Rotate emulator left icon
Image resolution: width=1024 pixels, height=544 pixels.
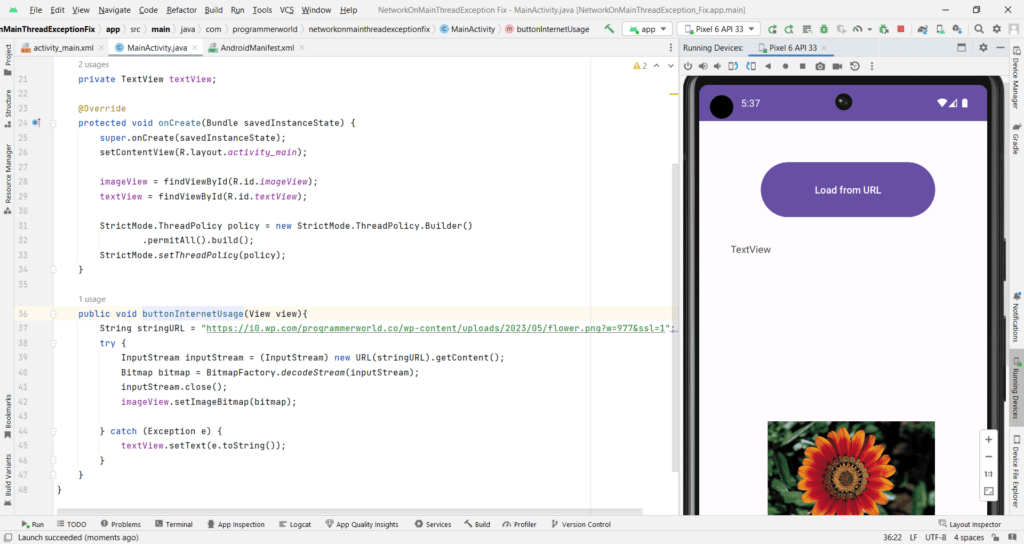click(733, 66)
